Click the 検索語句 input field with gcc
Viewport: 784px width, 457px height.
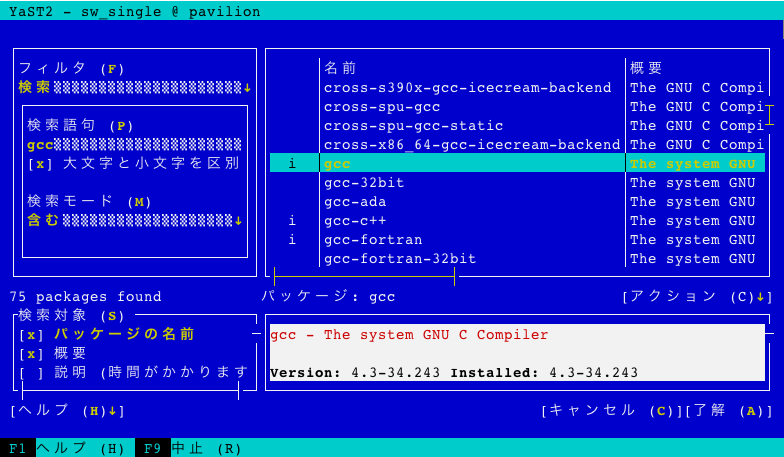pyautogui.click(x=134, y=144)
